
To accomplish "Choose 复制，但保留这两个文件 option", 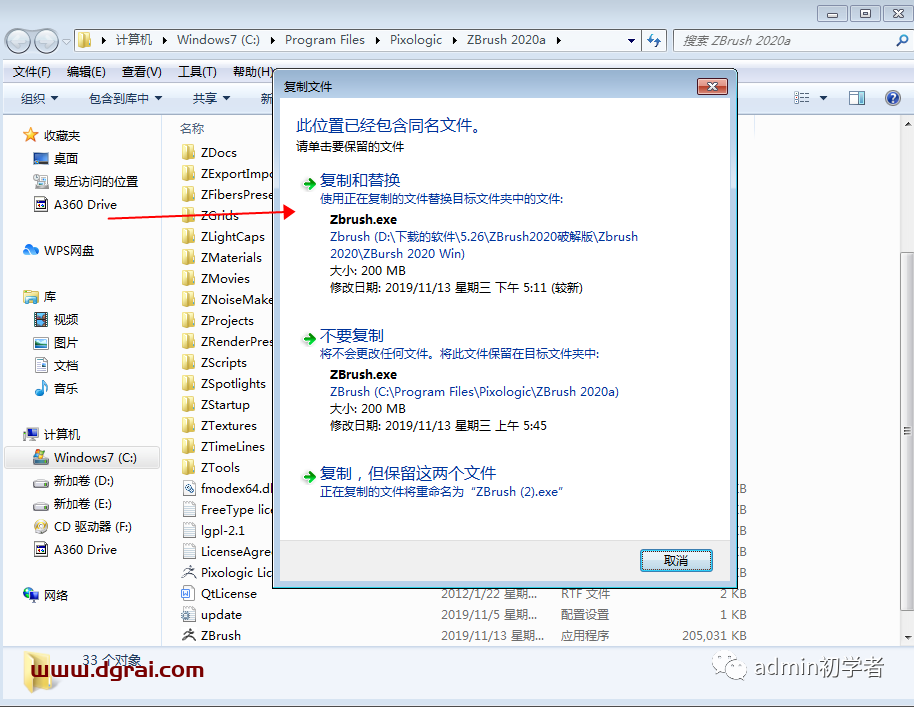I will tap(407, 474).
